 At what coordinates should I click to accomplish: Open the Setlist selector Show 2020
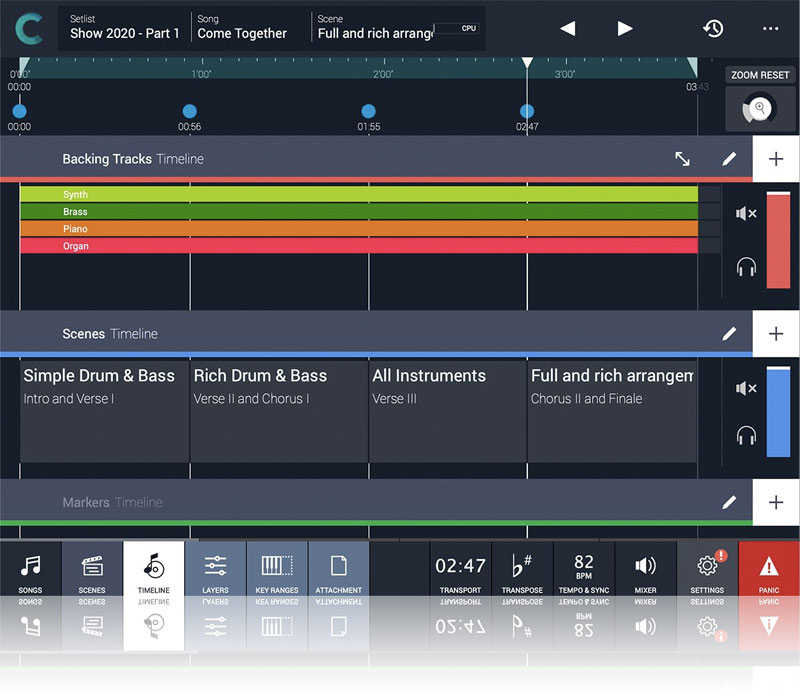coord(125,28)
